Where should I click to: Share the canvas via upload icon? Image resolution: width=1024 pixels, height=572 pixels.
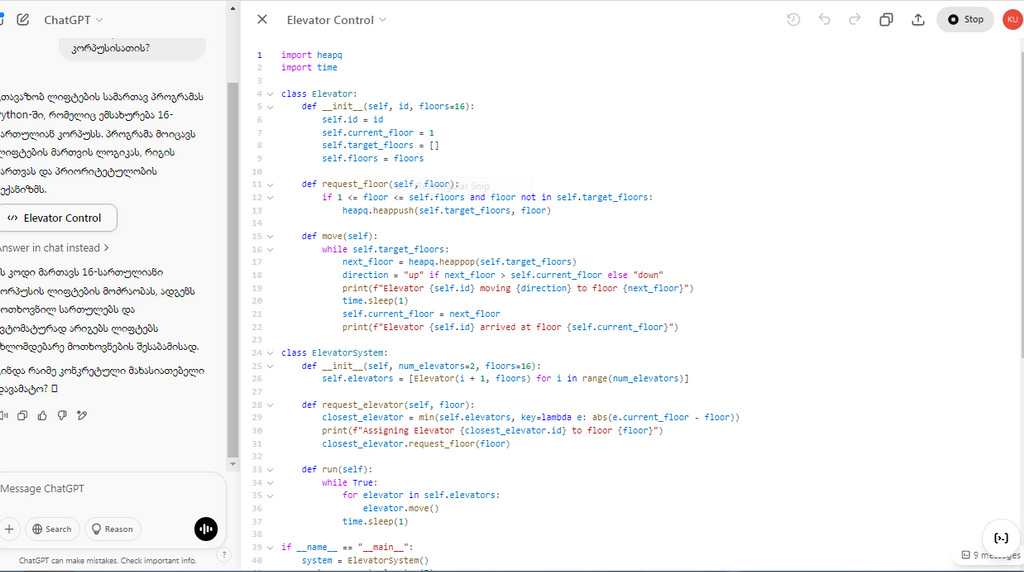(x=918, y=20)
